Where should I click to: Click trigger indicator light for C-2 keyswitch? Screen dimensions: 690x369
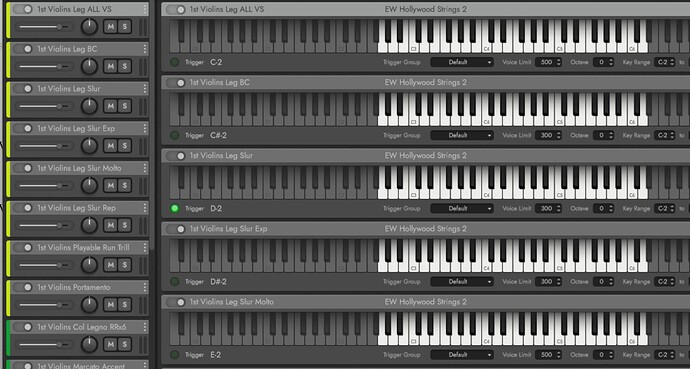coord(175,62)
